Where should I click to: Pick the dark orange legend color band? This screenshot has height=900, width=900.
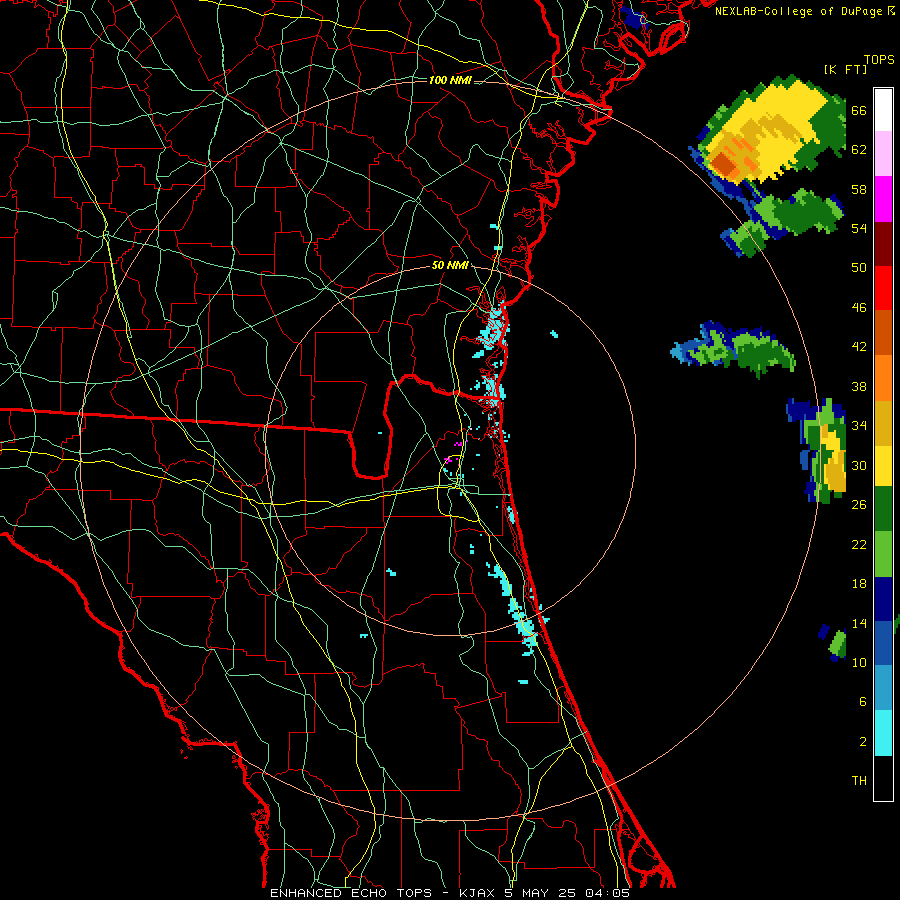point(883,332)
